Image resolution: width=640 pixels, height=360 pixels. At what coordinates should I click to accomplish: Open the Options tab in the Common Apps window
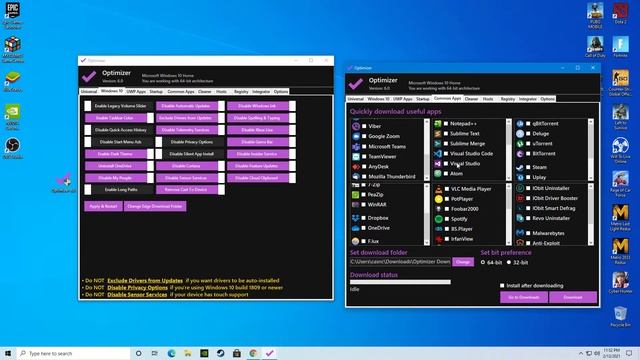[x=547, y=99]
